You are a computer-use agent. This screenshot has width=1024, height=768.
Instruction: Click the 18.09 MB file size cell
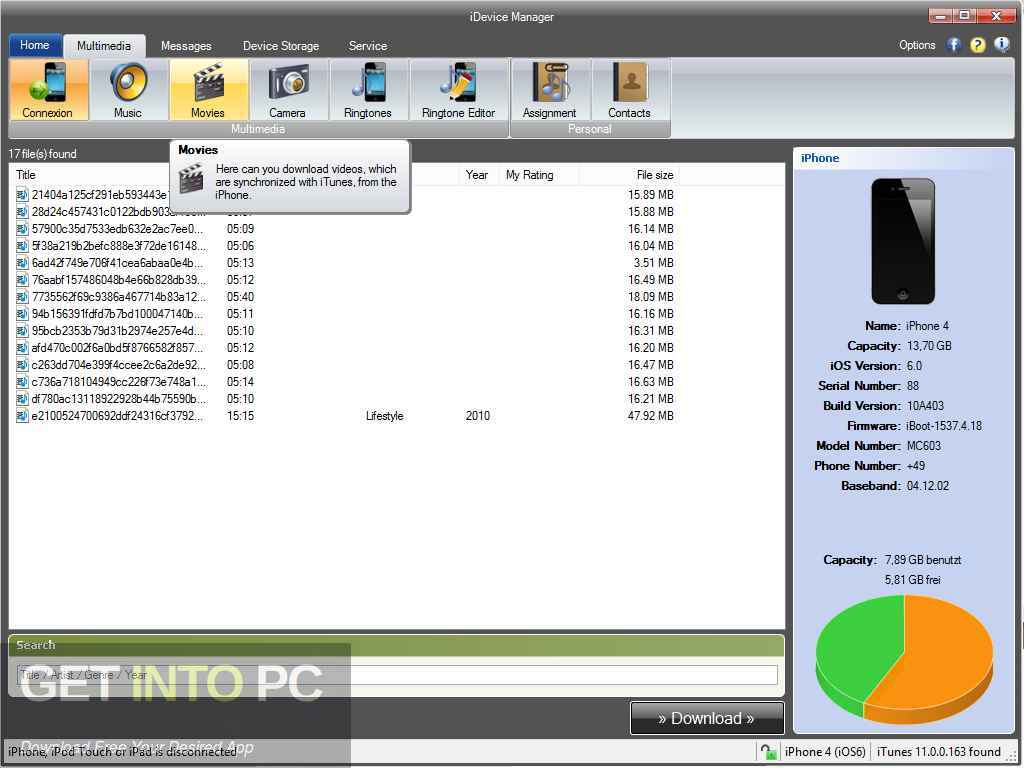pyautogui.click(x=650, y=296)
